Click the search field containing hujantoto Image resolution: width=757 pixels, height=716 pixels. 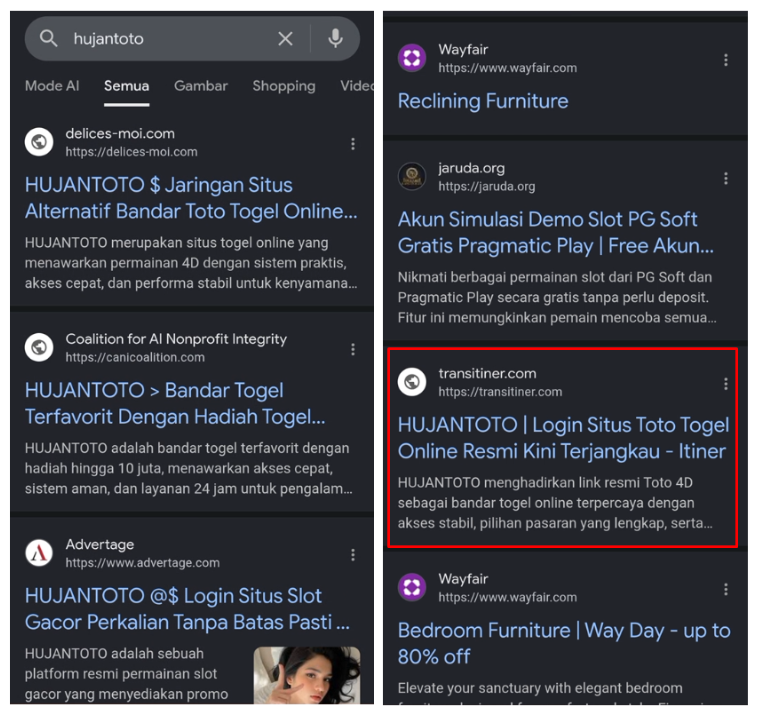(x=165, y=39)
